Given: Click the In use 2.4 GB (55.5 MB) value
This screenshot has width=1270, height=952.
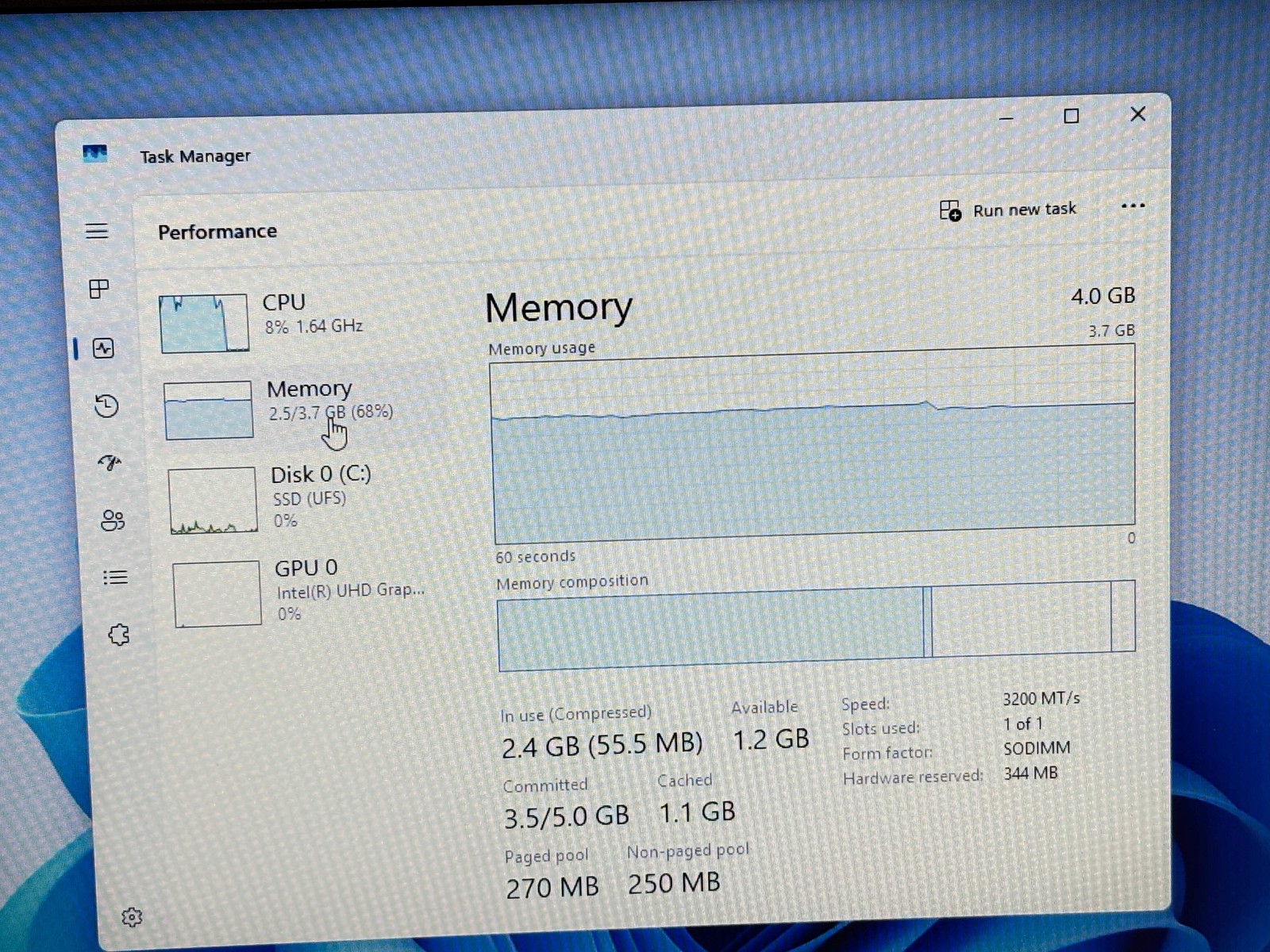Looking at the screenshot, I should tap(602, 745).
